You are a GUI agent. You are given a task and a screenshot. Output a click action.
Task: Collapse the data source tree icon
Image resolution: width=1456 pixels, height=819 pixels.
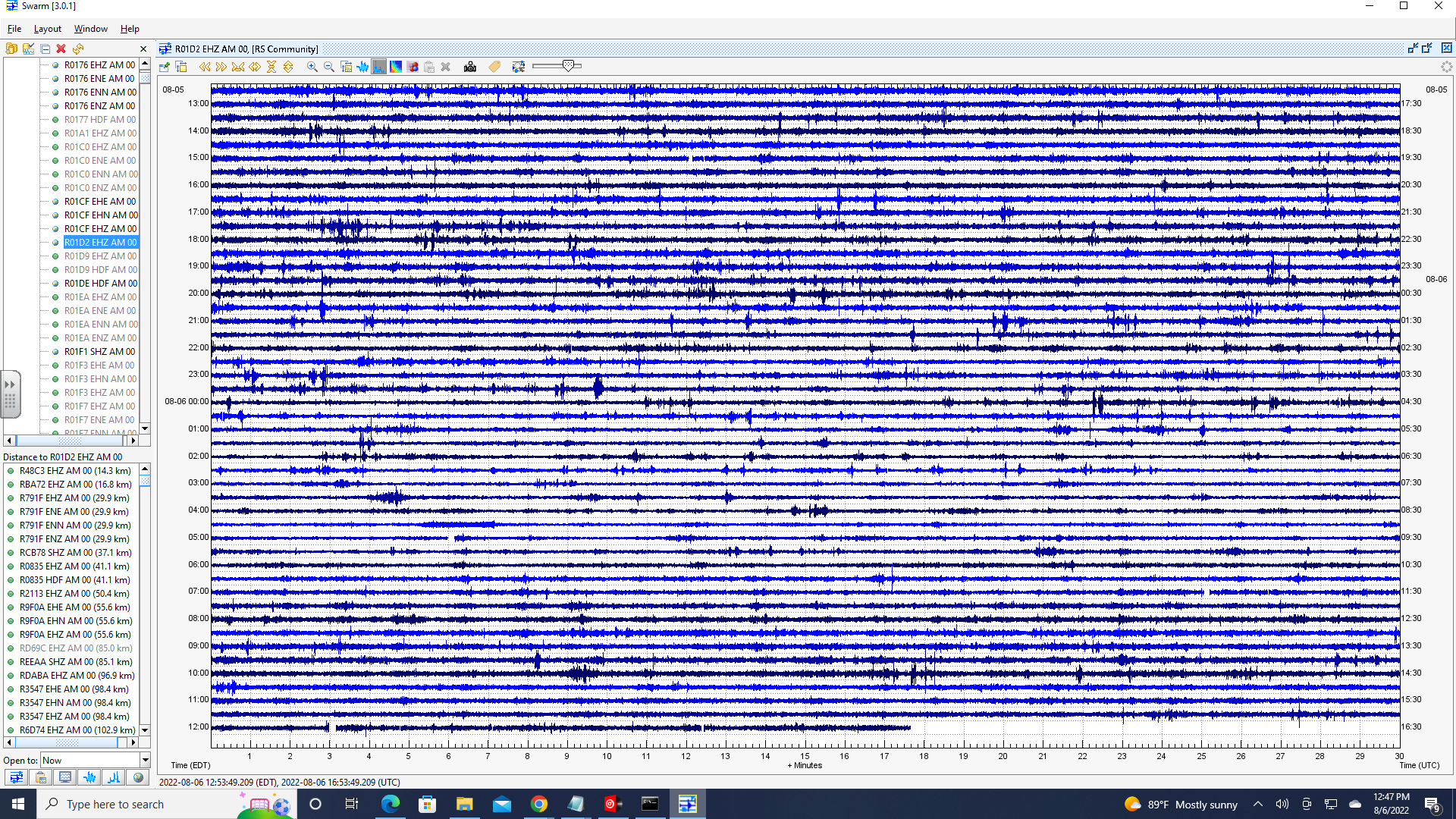45,49
